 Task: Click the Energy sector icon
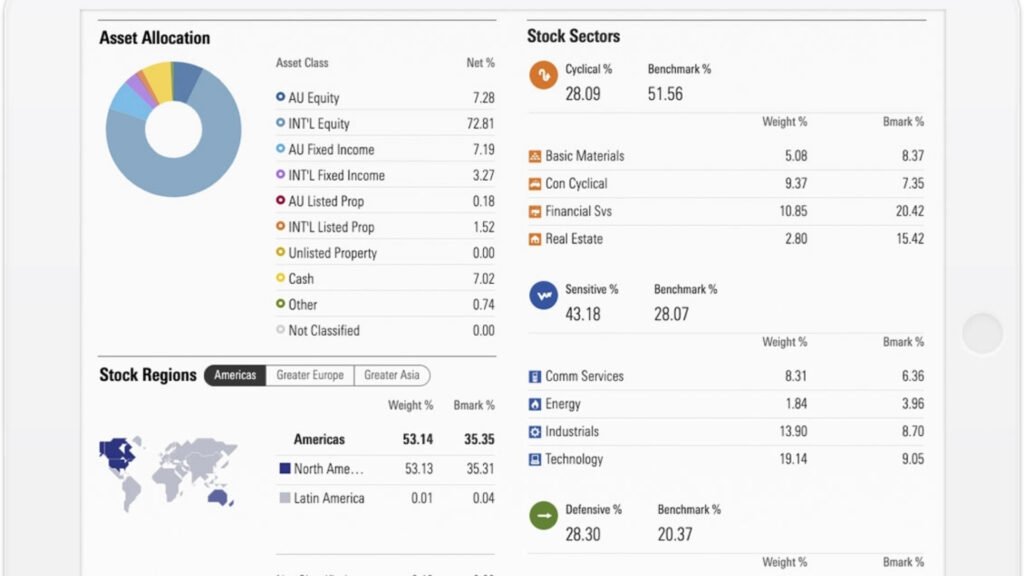point(535,404)
